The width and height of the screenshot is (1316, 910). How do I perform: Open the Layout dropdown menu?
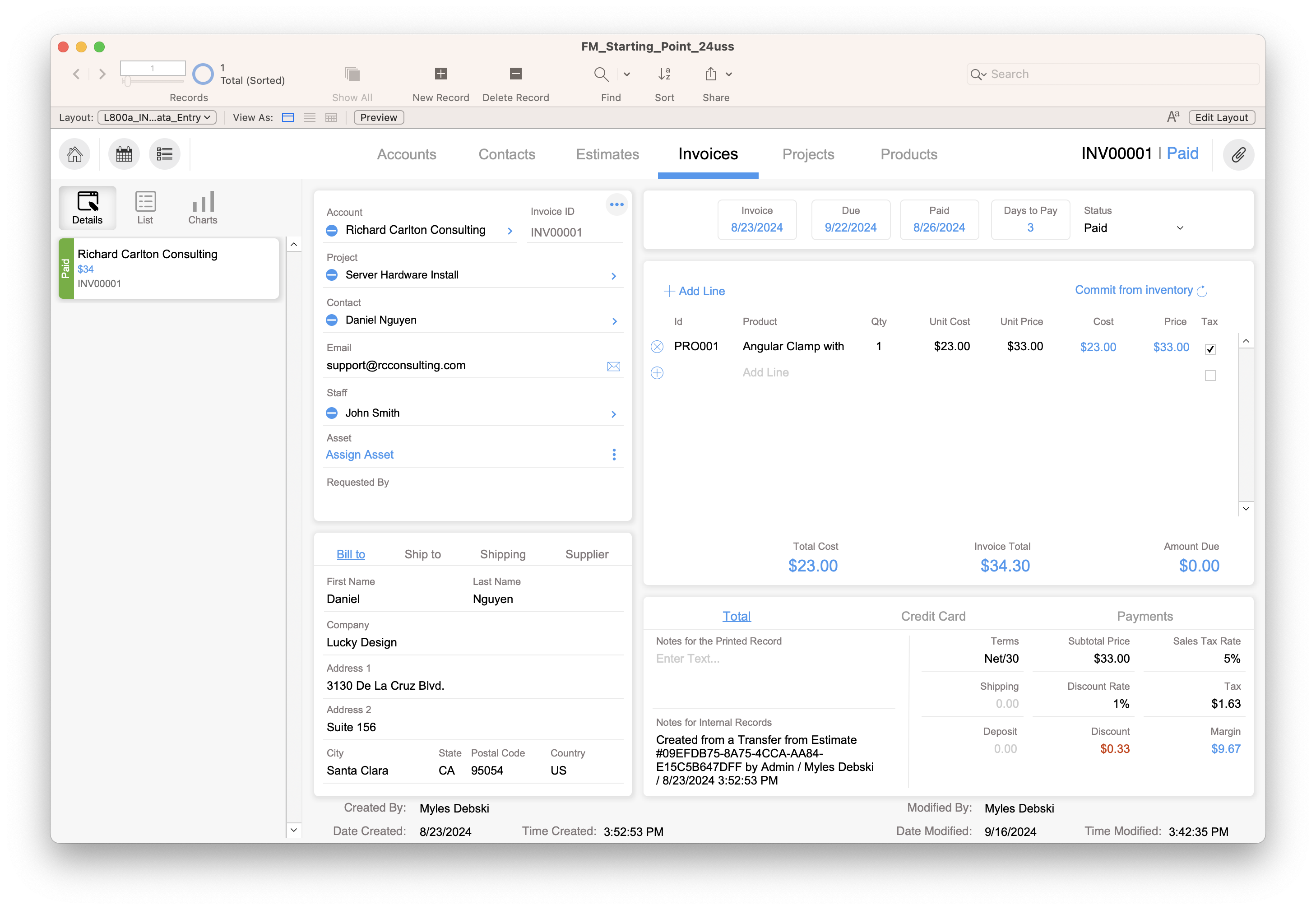[157, 117]
